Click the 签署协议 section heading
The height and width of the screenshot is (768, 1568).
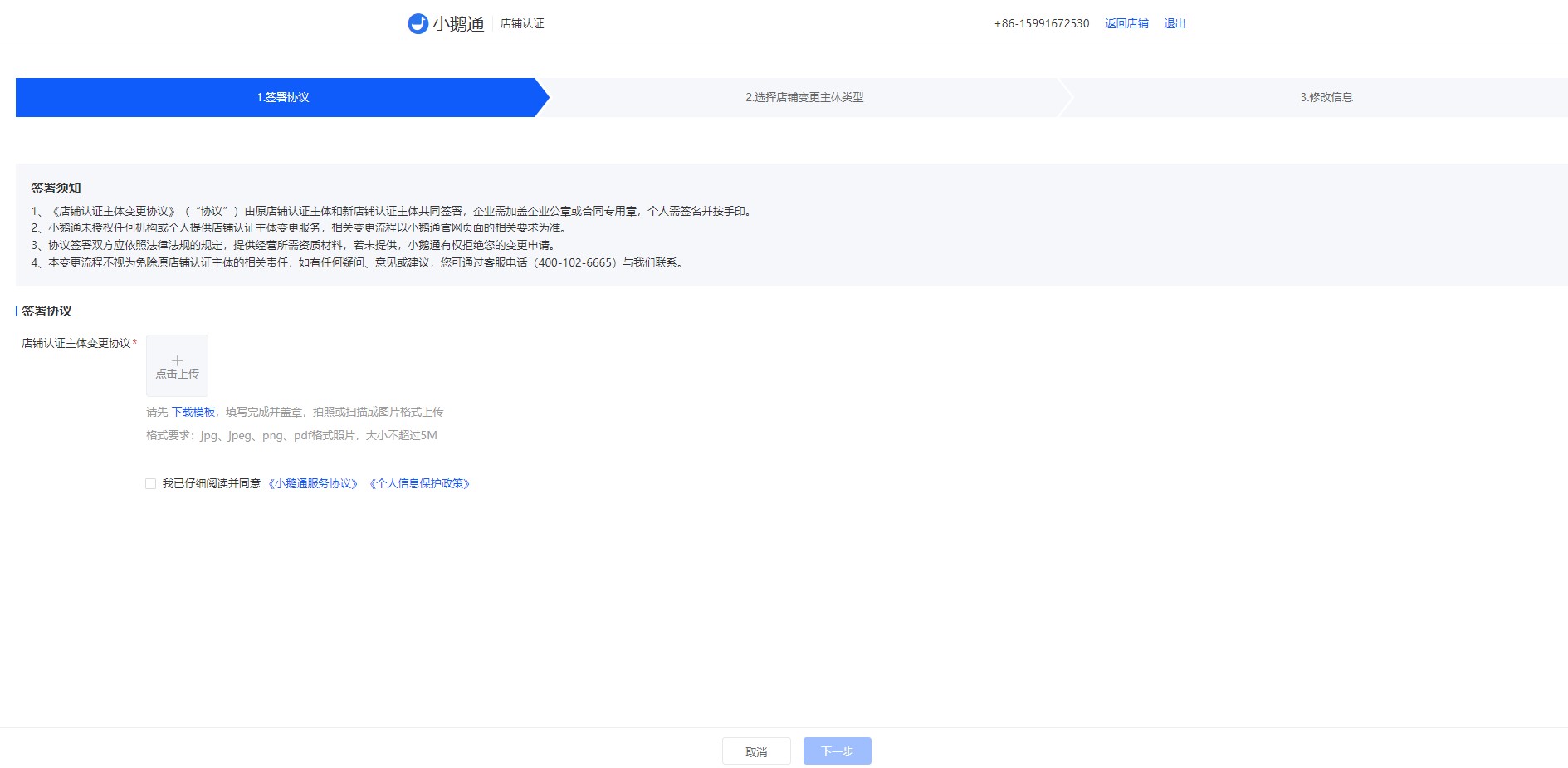point(46,311)
